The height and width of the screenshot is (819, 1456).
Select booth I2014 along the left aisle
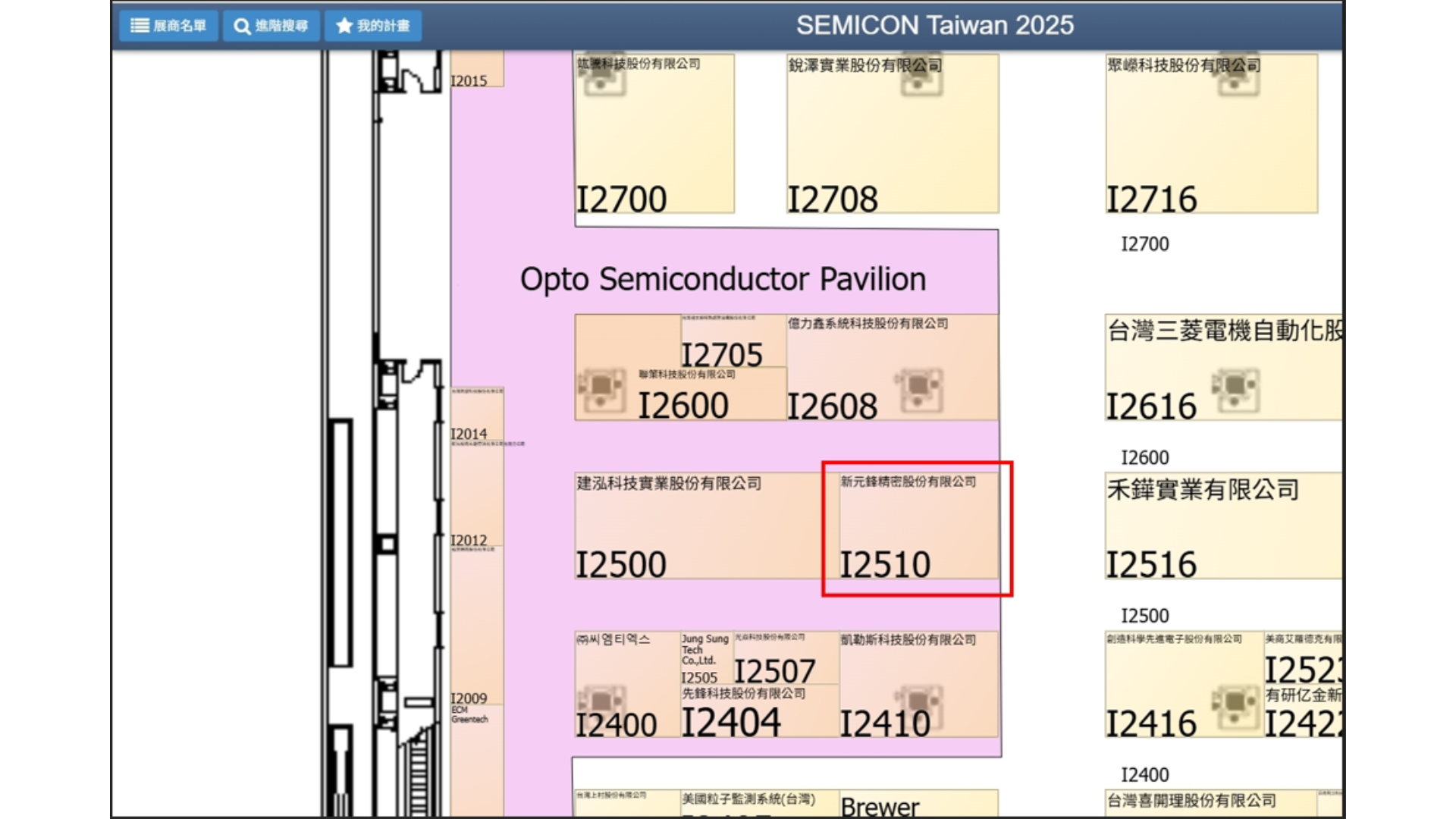point(477,415)
